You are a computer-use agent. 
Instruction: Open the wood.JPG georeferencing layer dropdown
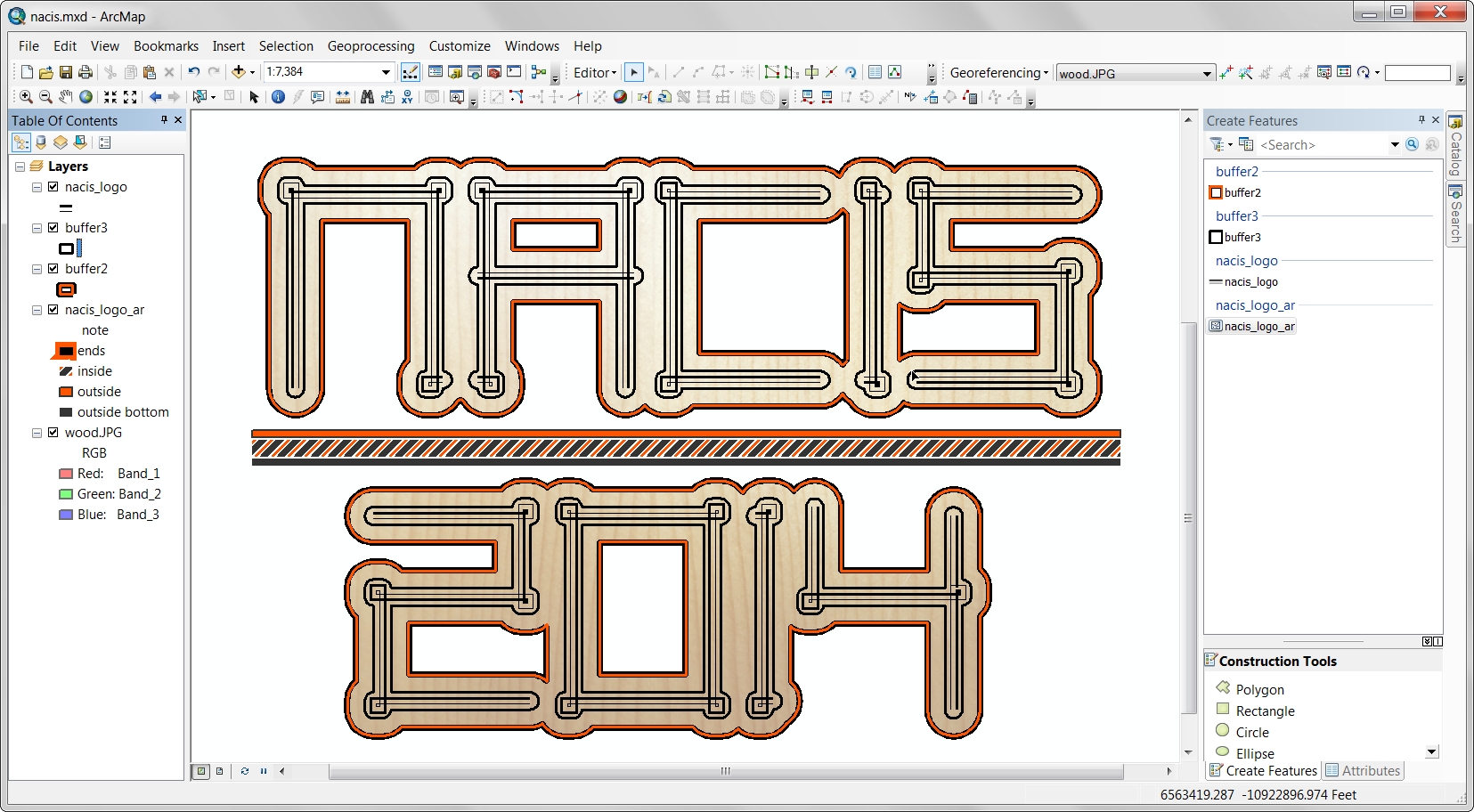[1207, 73]
